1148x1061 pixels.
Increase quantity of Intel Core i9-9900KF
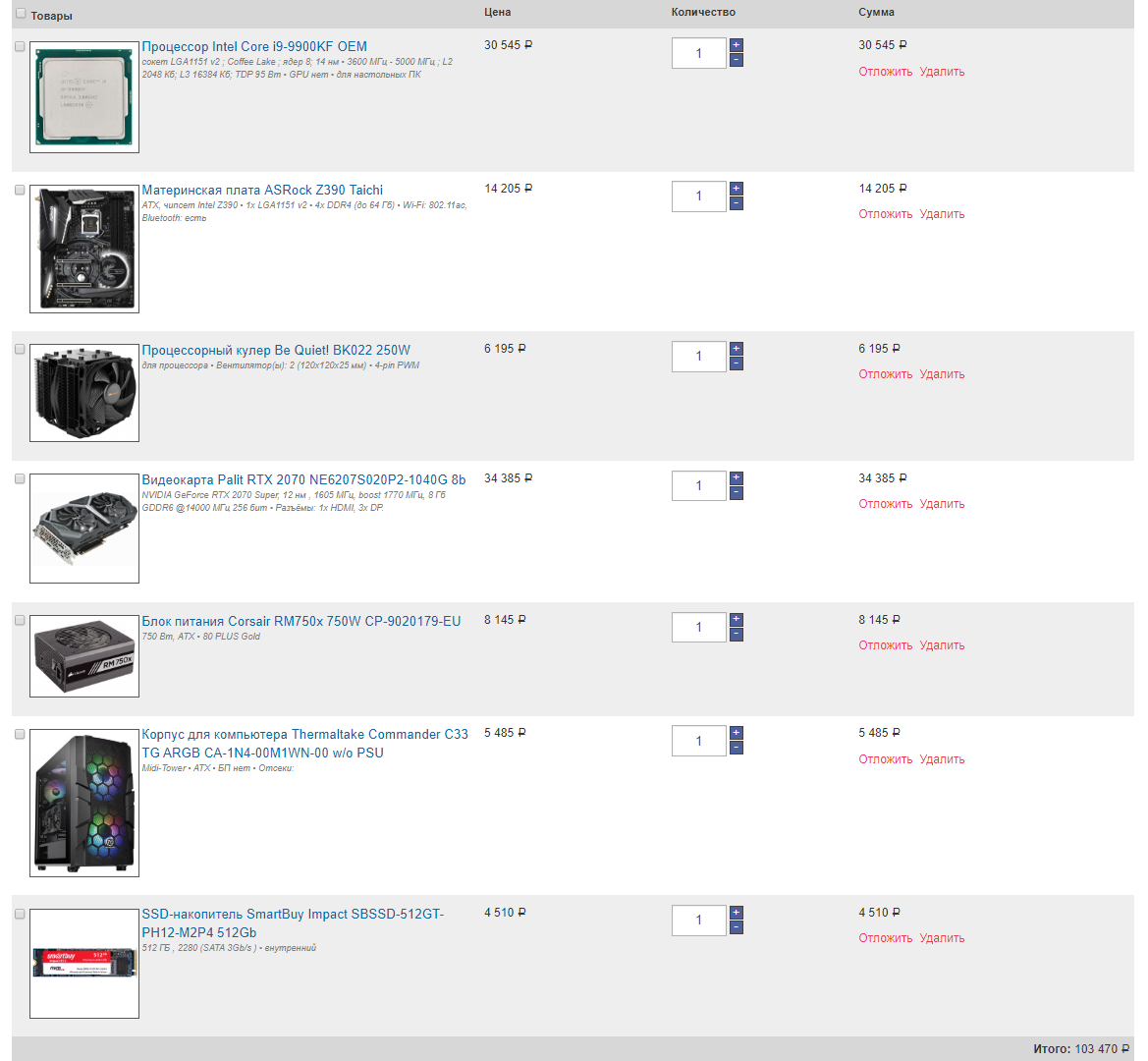737,44
